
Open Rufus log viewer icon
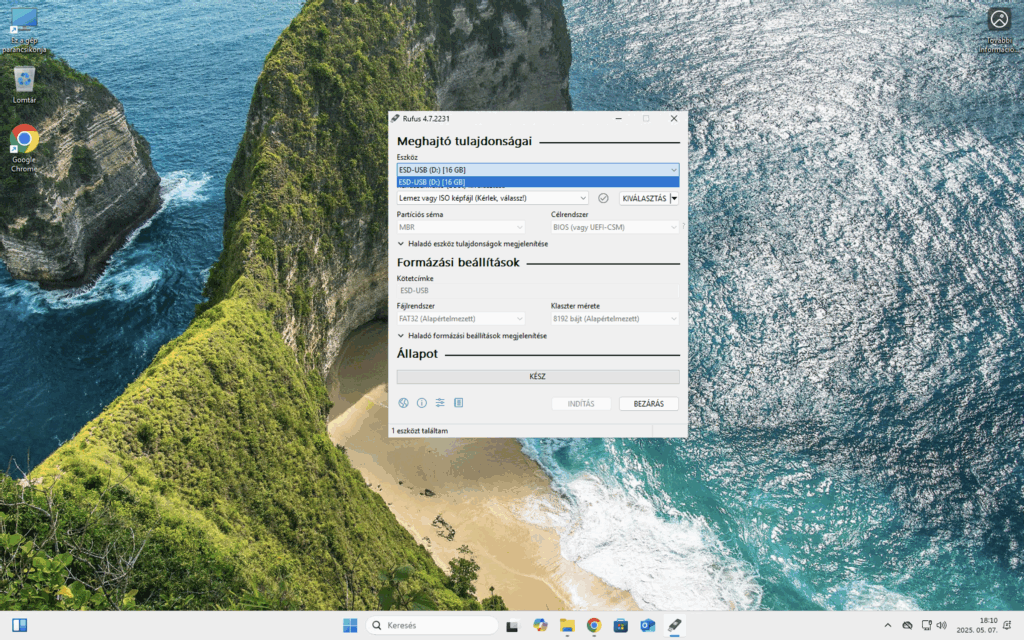(458, 403)
